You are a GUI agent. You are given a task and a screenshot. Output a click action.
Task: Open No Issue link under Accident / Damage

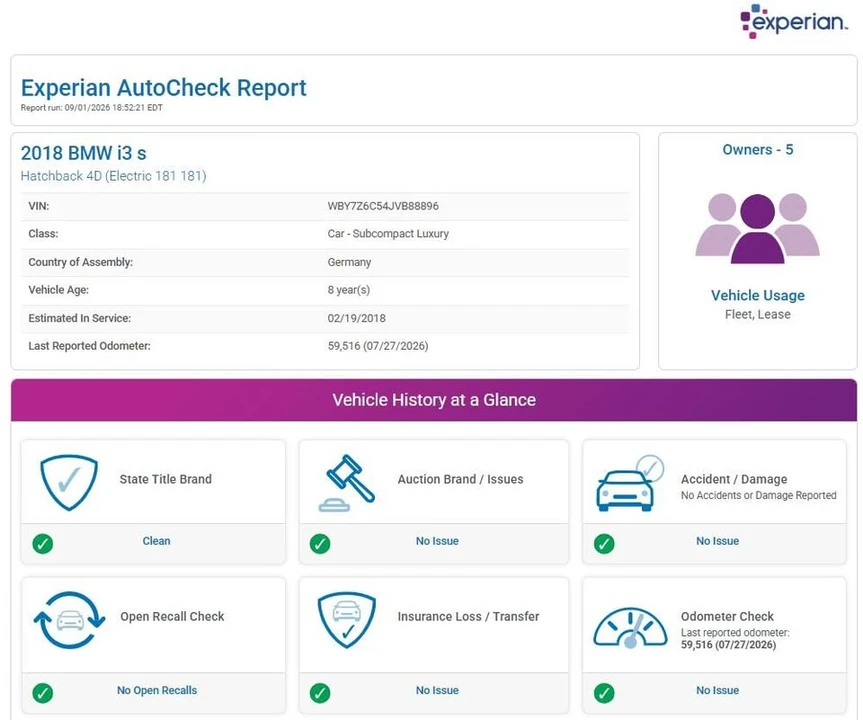[717, 541]
